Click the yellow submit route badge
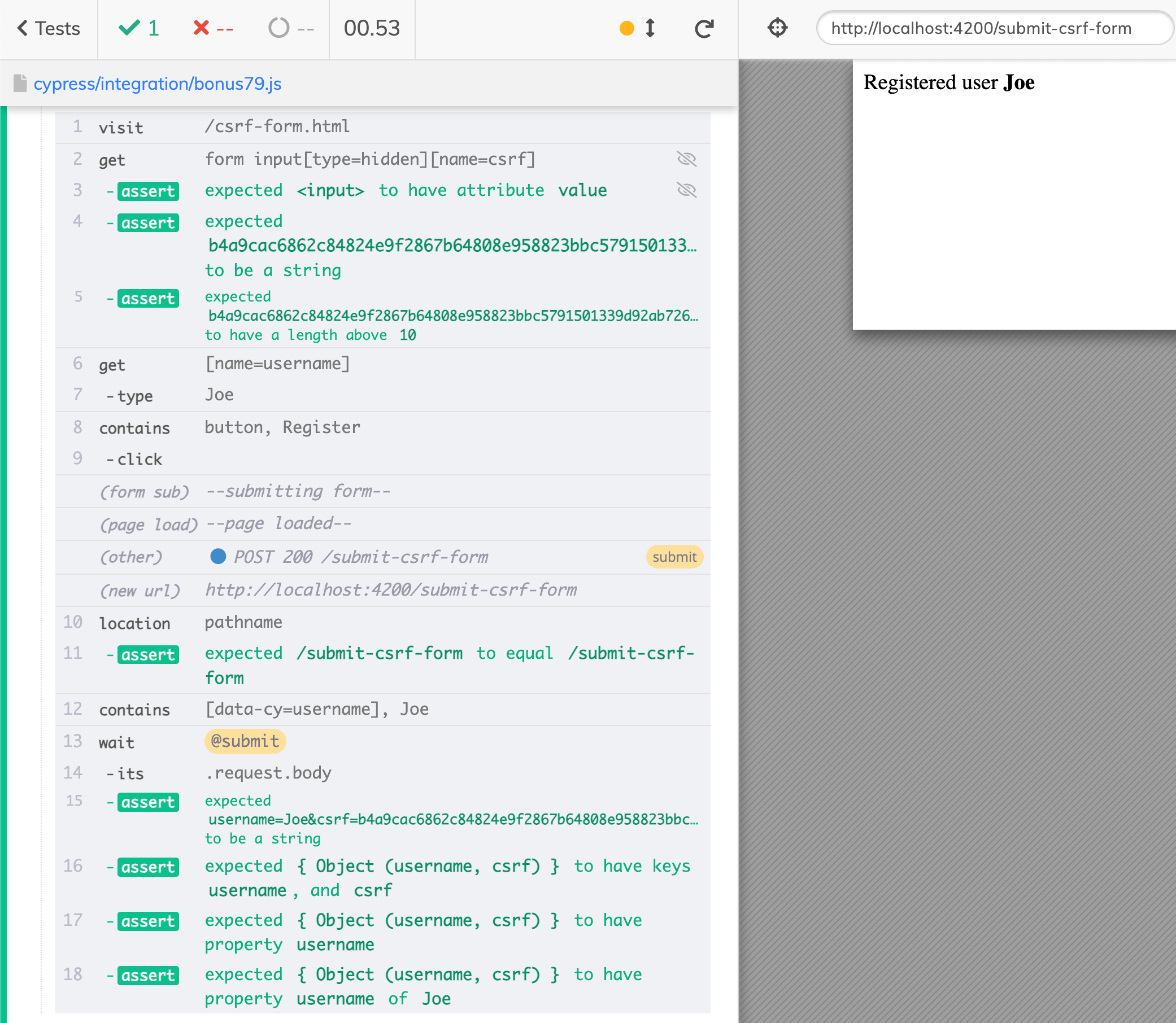 pyautogui.click(x=674, y=557)
